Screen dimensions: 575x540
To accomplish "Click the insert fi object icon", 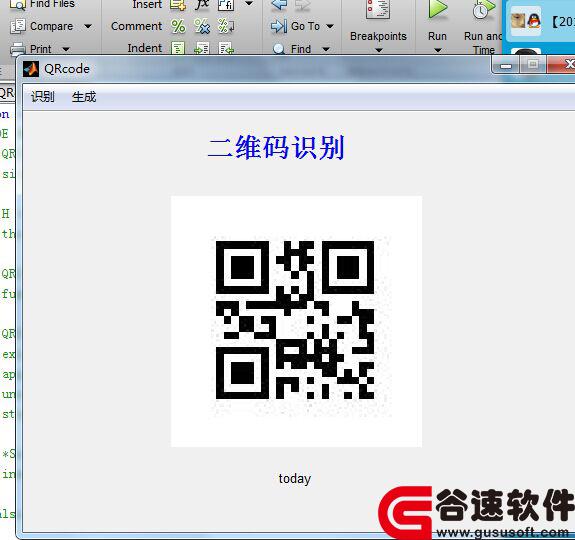I will [x=226, y=5].
